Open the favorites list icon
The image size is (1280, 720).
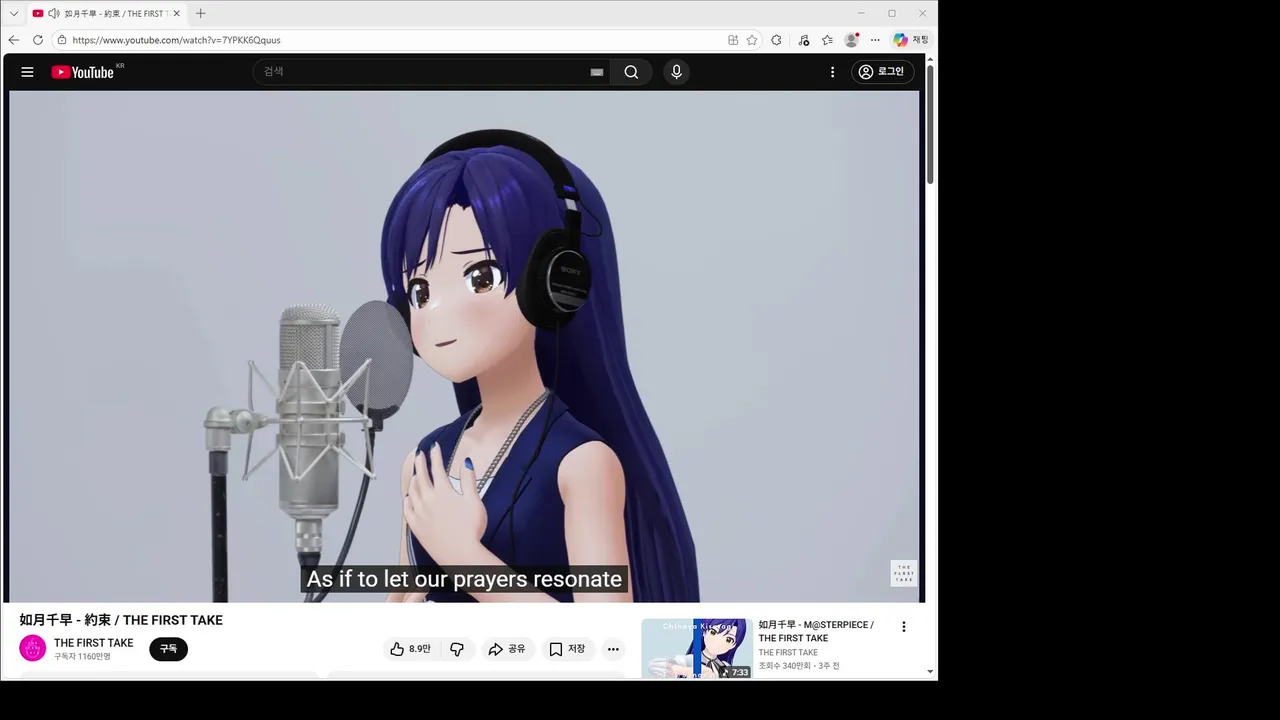pos(827,40)
